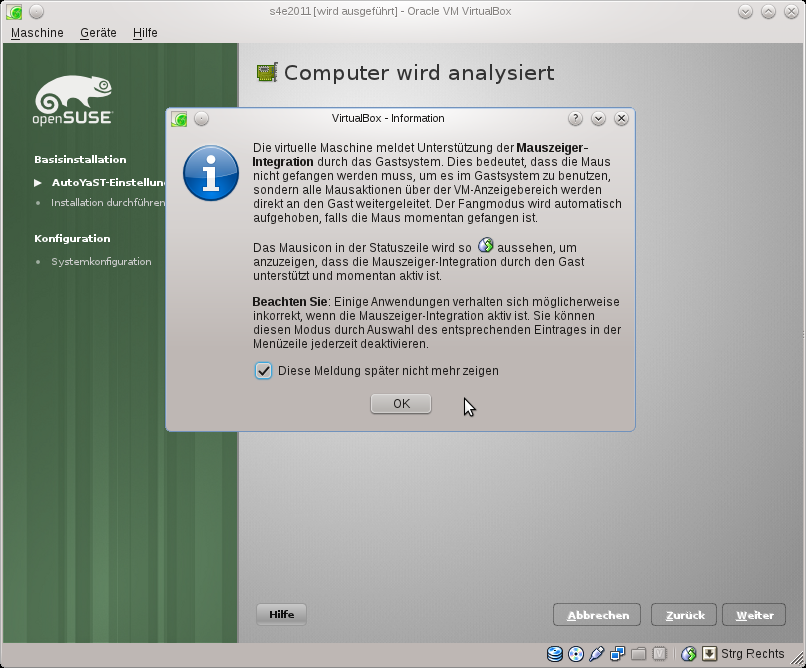Open the shared folders status icon
Image resolution: width=806 pixels, height=668 pixels.
click(x=638, y=654)
